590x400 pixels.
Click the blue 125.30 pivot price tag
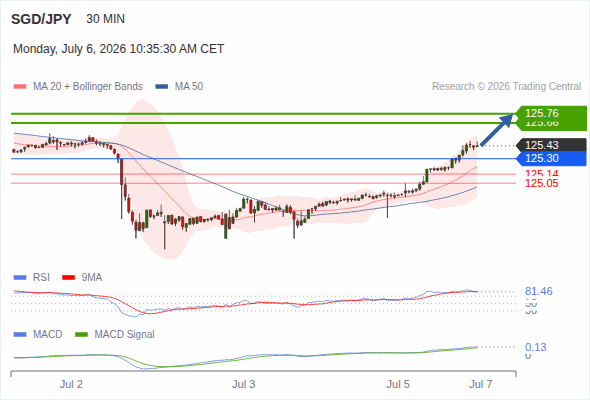(551, 158)
